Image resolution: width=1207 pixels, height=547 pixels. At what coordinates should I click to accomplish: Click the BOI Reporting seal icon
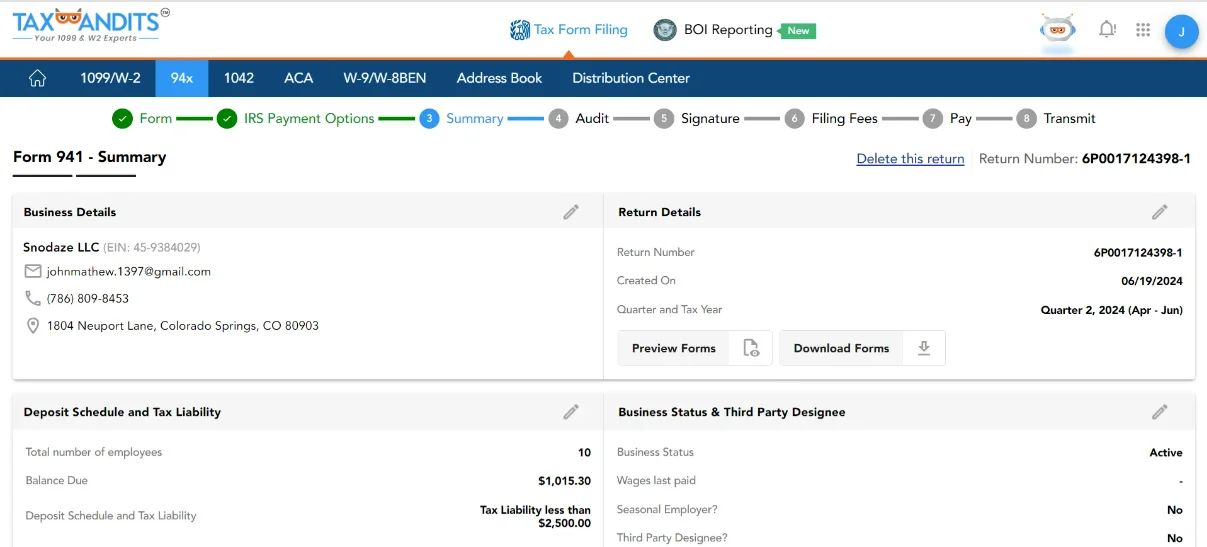(665, 30)
